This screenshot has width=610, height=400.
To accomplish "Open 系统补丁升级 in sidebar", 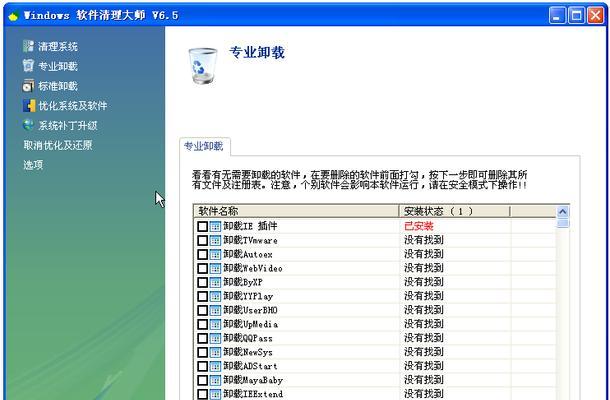I will 68,126.
